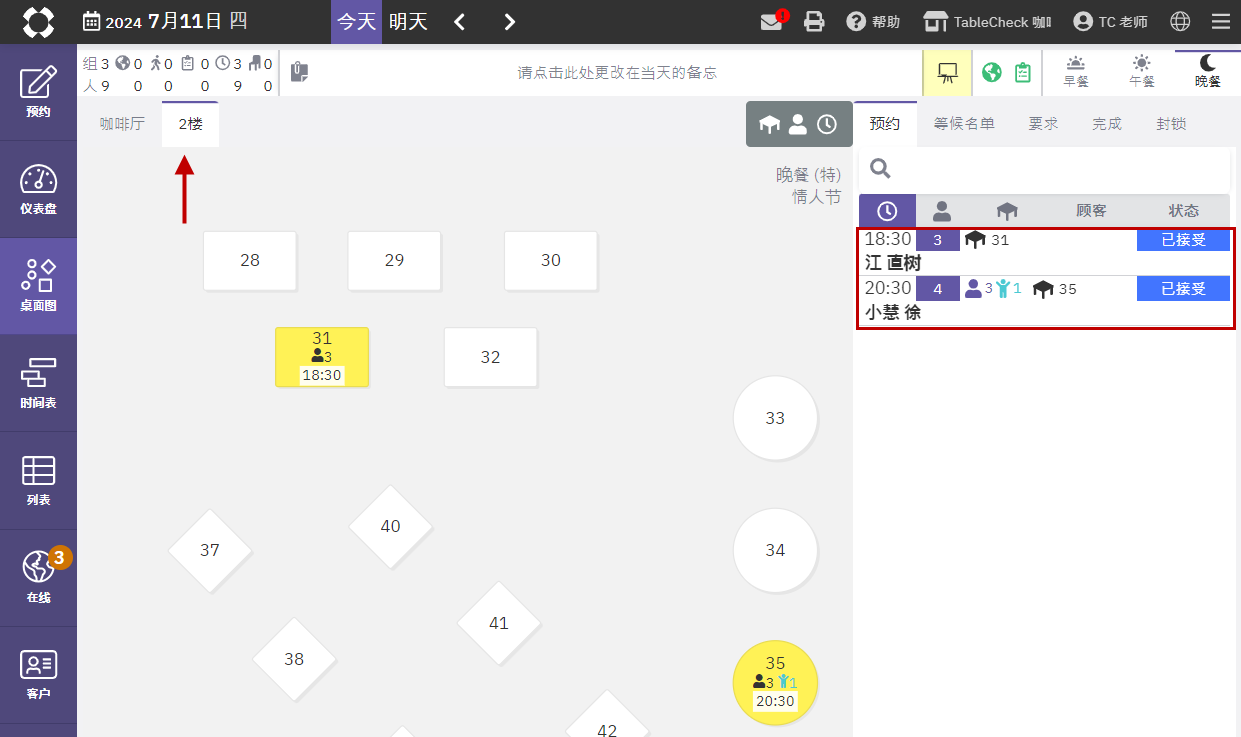Edit the day memo field 请点击此处更改在当天的备忘
This screenshot has height=737, width=1241.
617,73
